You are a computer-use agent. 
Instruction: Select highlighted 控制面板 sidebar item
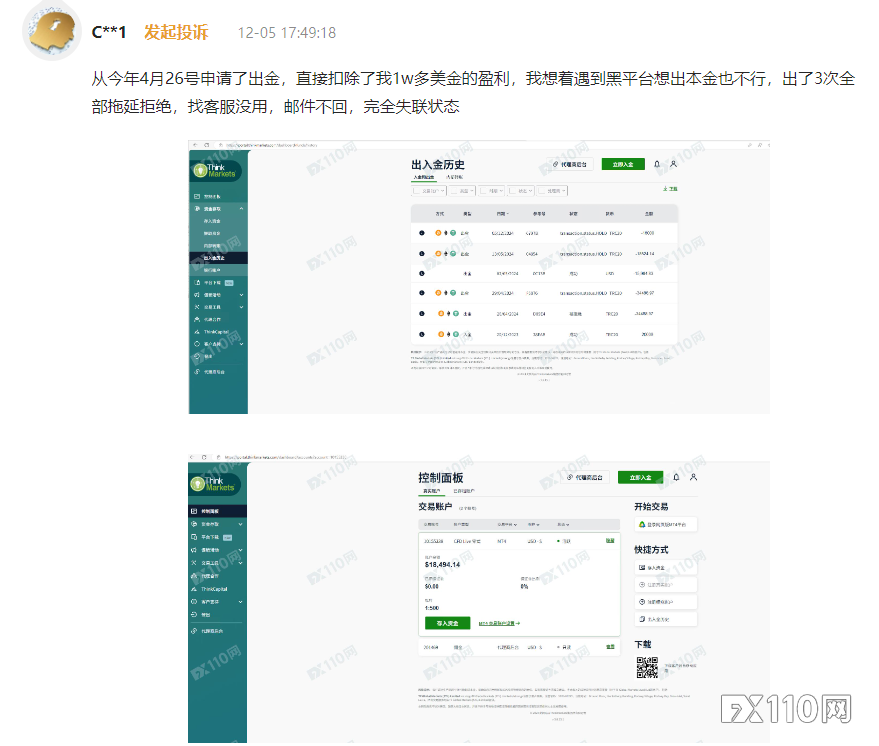[x=218, y=511]
